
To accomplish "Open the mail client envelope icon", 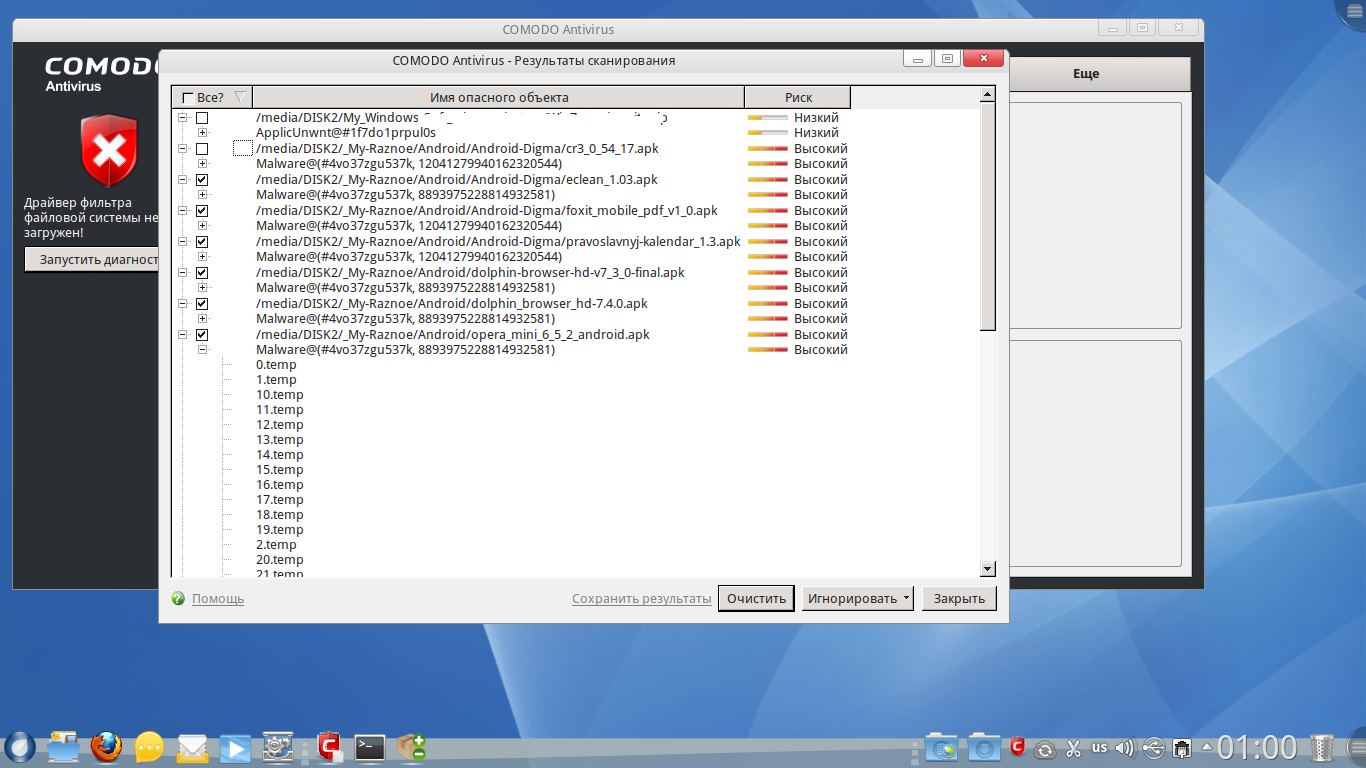I will [x=192, y=746].
